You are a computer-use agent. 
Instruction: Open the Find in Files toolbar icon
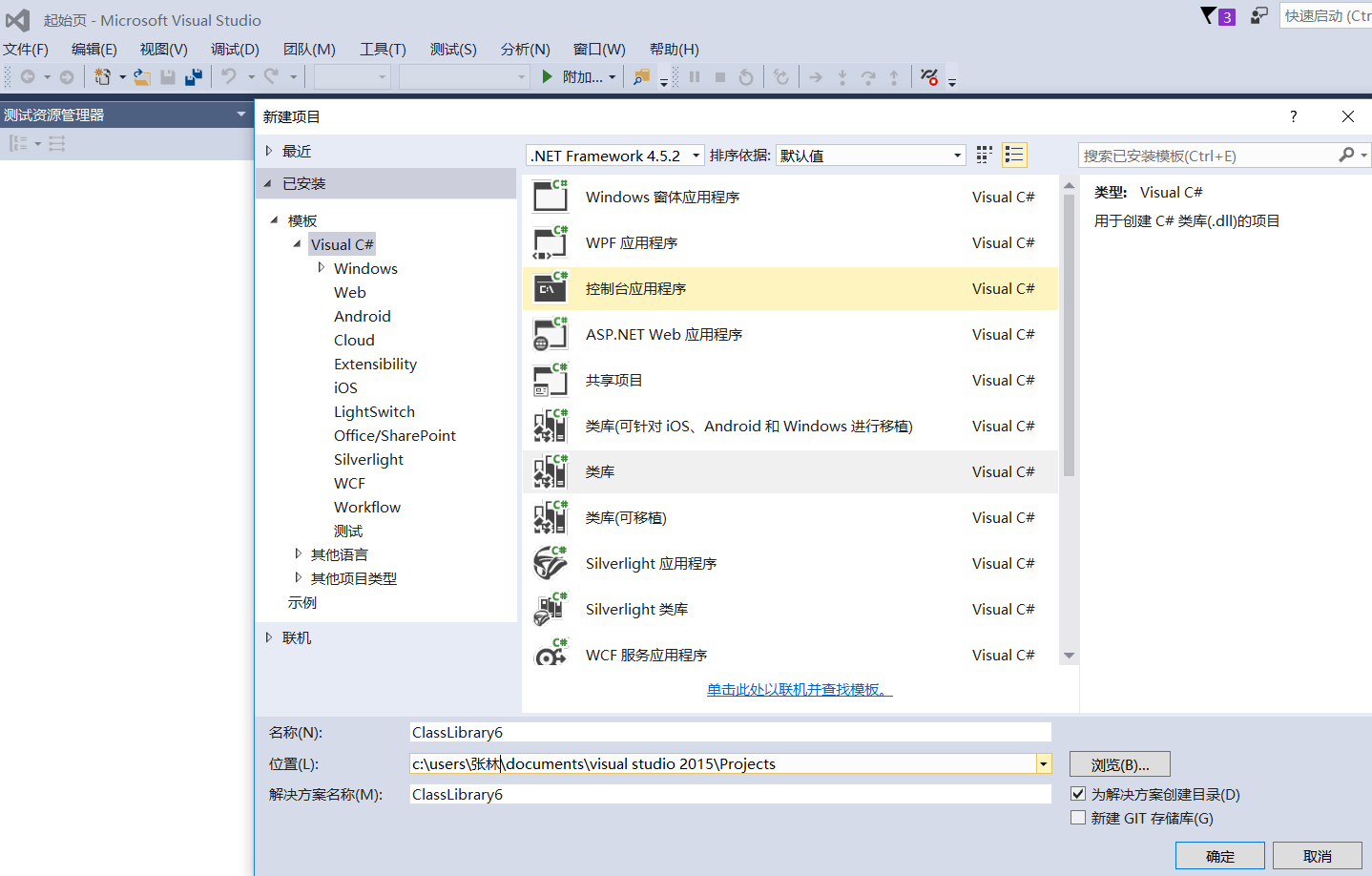point(642,76)
